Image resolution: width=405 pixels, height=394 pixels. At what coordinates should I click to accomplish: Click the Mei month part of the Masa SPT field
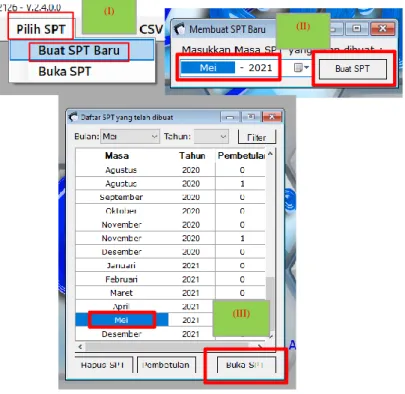[x=208, y=68]
